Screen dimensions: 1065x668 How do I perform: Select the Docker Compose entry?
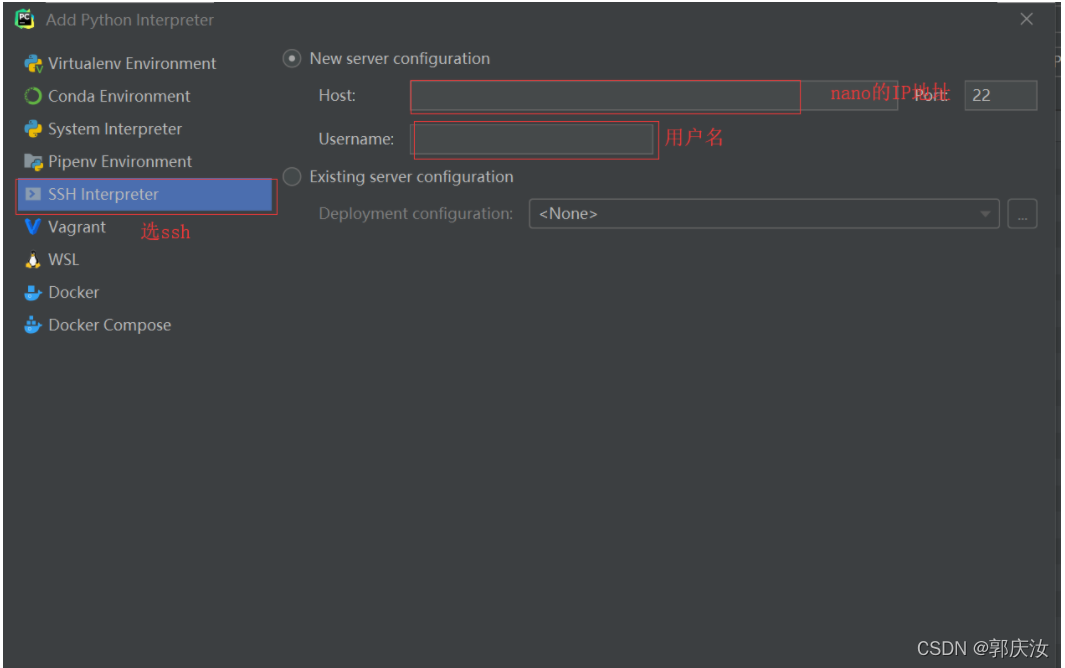(109, 326)
